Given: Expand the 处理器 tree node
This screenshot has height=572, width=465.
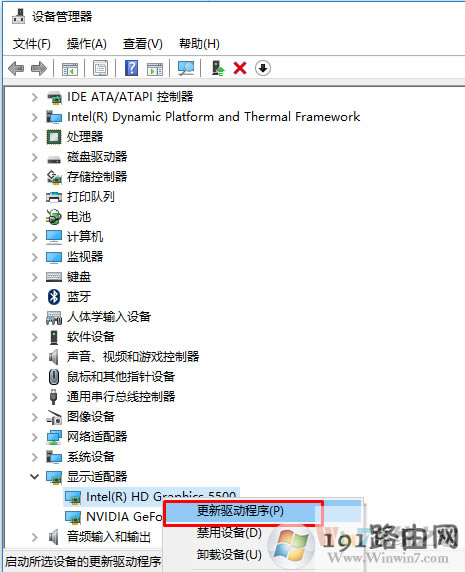Looking at the screenshot, I should pos(34,137).
